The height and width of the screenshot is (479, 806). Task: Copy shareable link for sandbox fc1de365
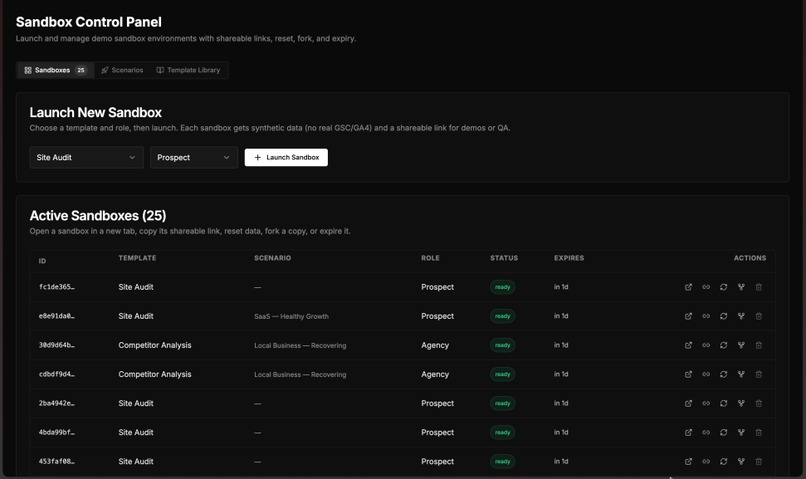click(706, 287)
